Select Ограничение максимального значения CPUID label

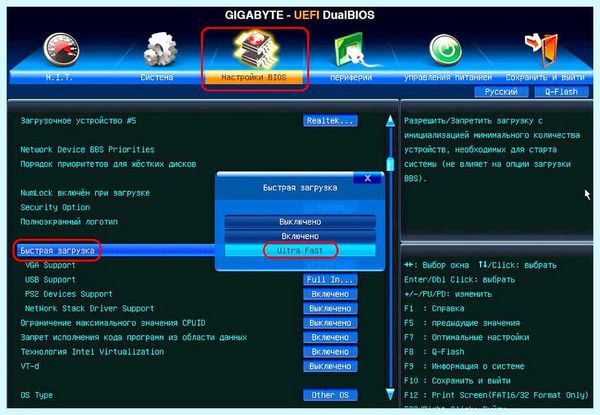point(113,323)
